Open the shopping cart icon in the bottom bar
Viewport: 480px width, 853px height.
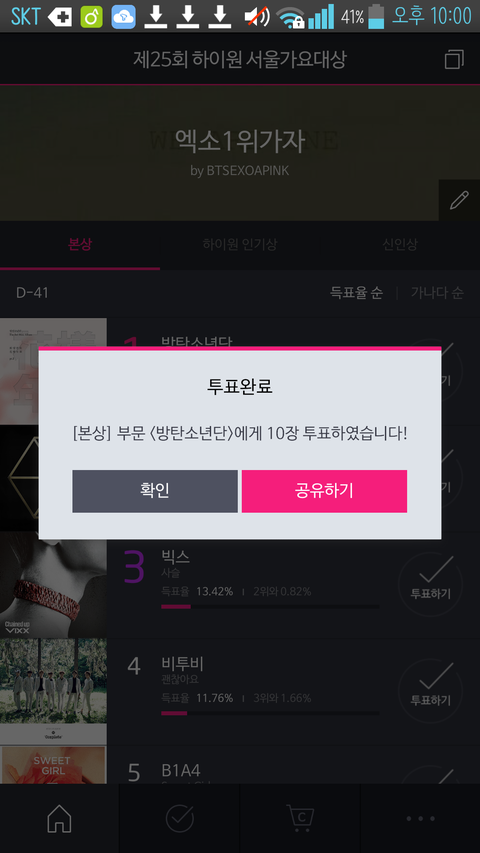[x=300, y=818]
